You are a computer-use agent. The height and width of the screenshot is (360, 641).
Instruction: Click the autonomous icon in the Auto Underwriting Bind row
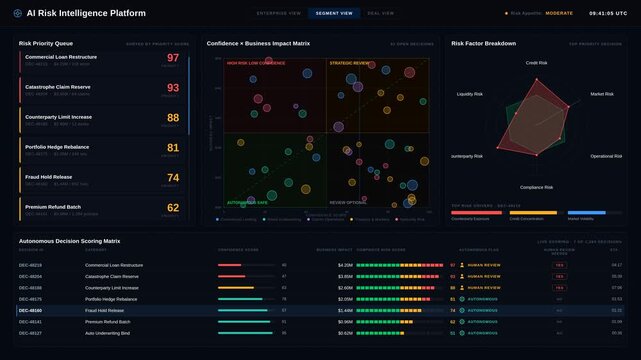462,333
